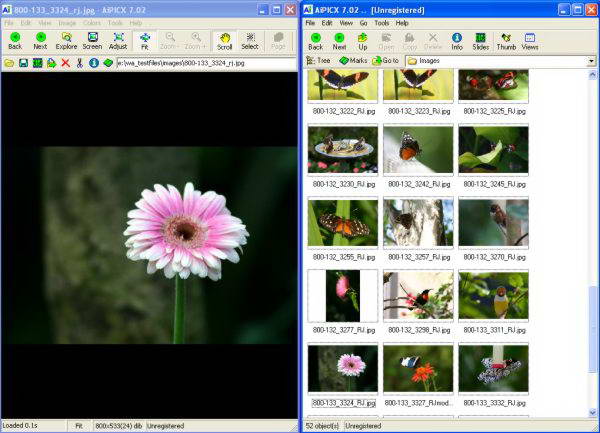Image resolution: width=600 pixels, height=433 pixels.
Task: Click the green mark tag icon in viewer
Action: tap(108, 63)
